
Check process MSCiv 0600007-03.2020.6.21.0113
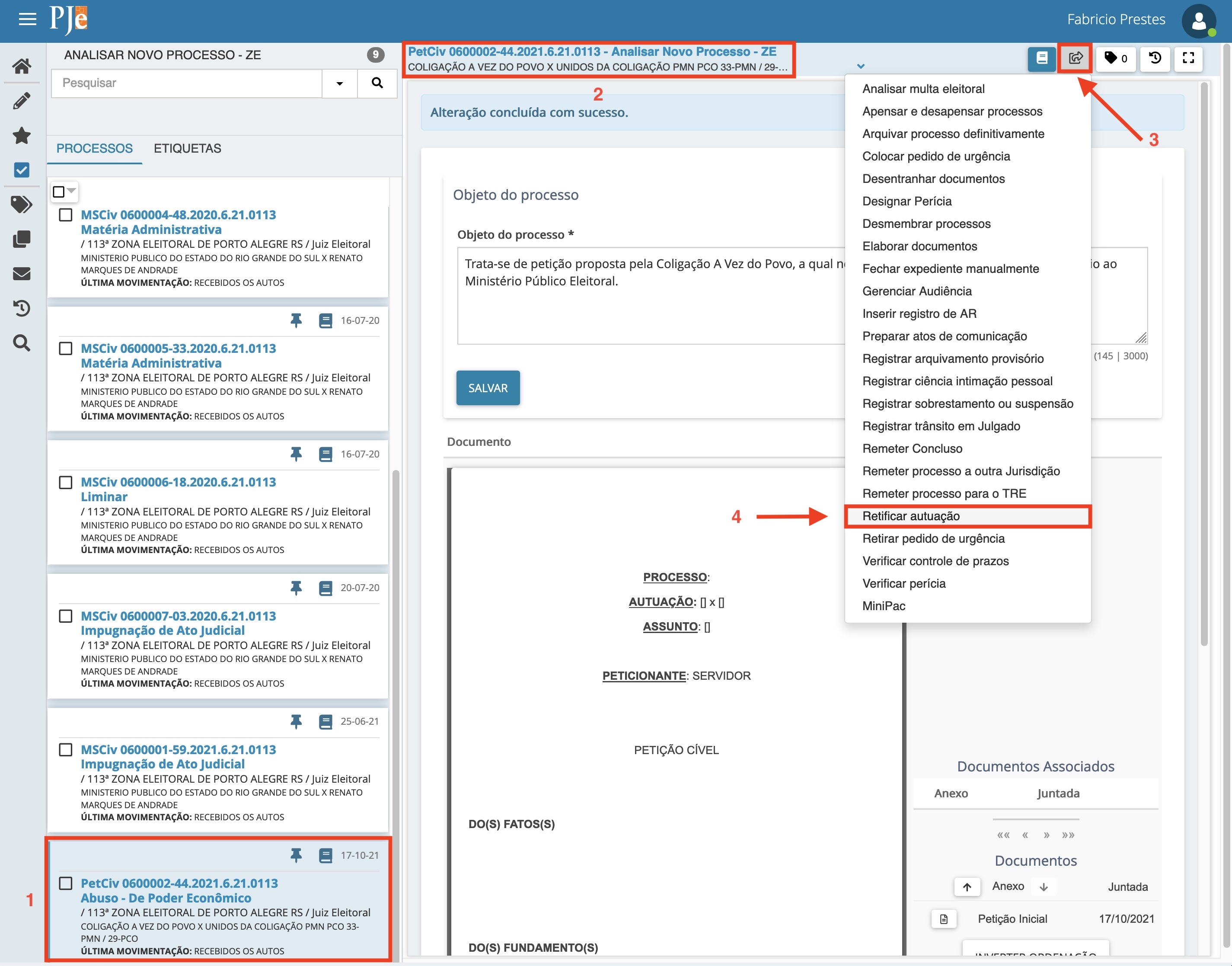pyautogui.click(x=66, y=616)
